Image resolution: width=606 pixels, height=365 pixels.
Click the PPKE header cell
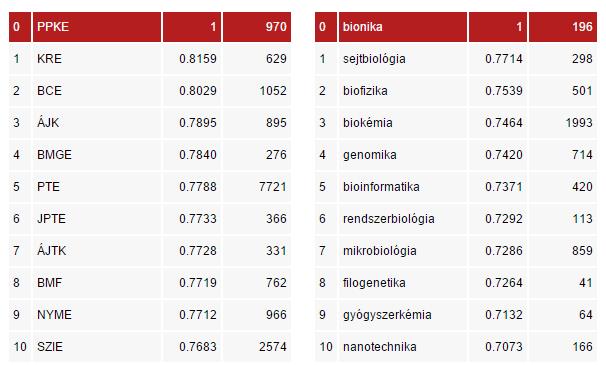[97, 27]
